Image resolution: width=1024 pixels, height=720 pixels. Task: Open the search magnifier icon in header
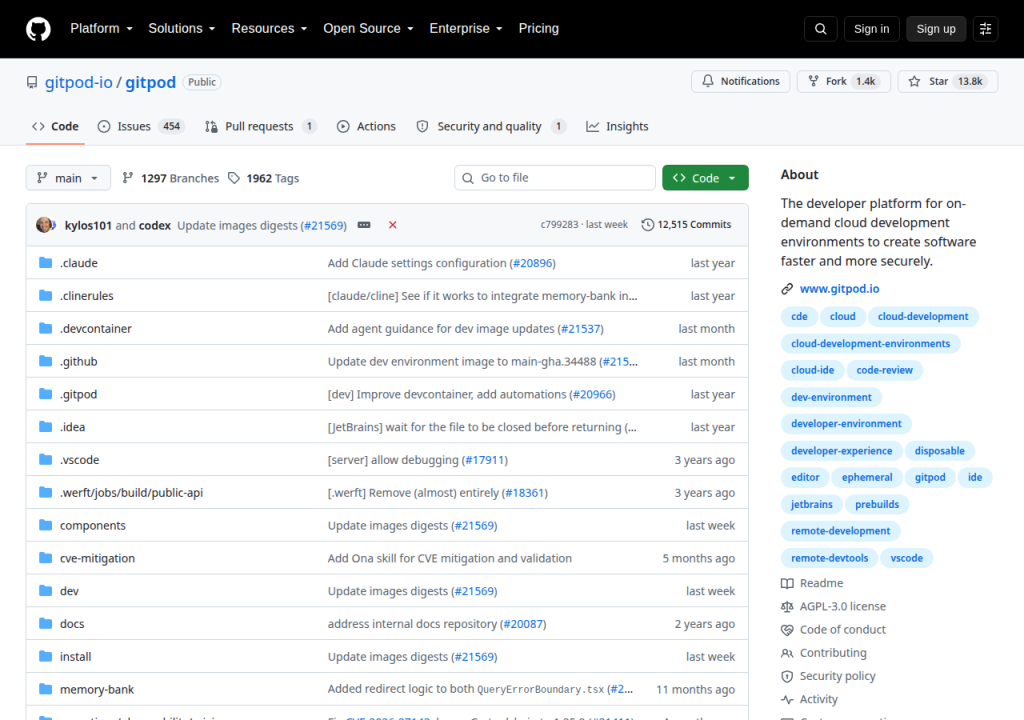click(821, 29)
